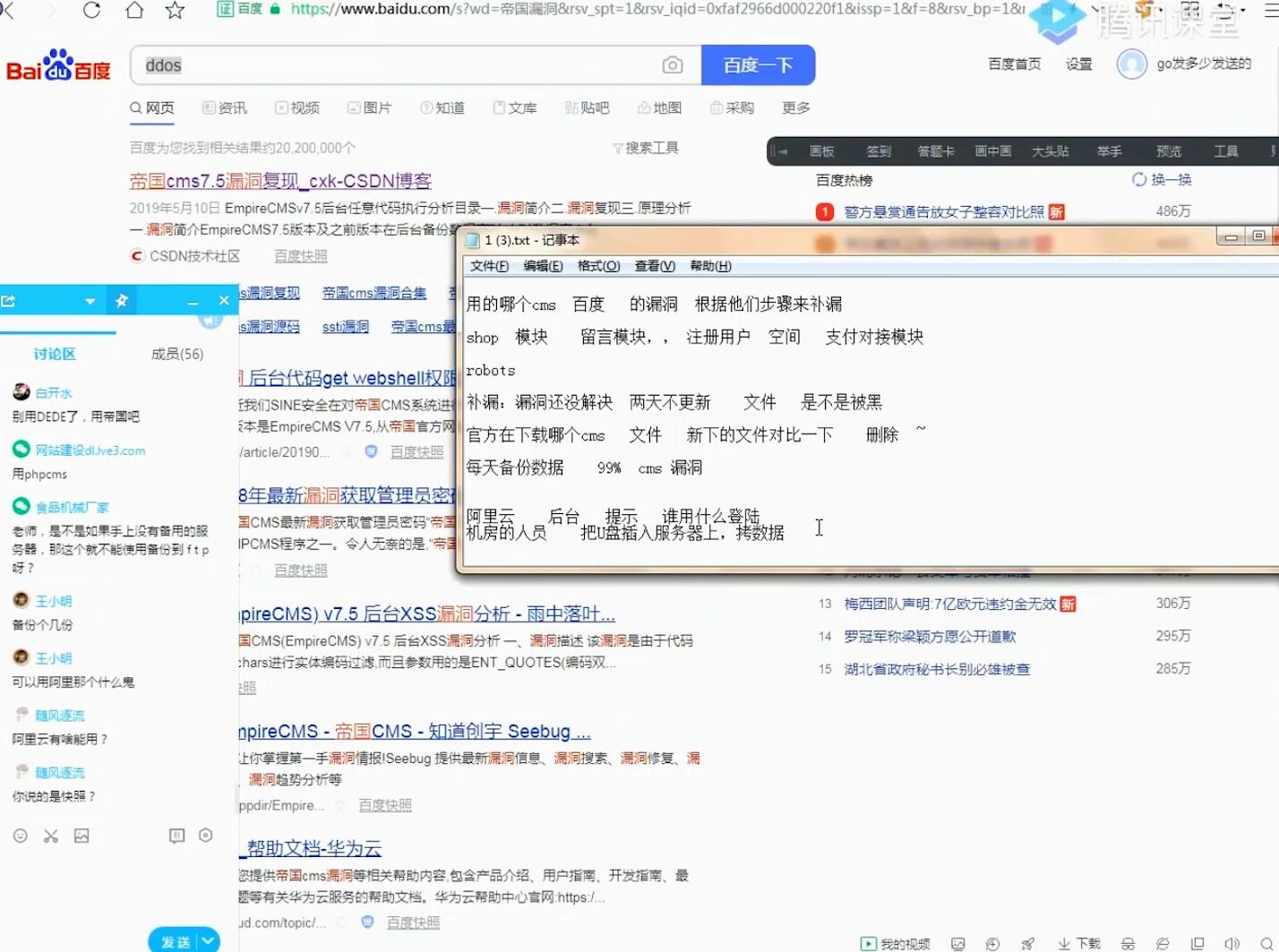Open the 查看(V) menu in Notepad
The image size is (1279, 952).
click(655, 266)
